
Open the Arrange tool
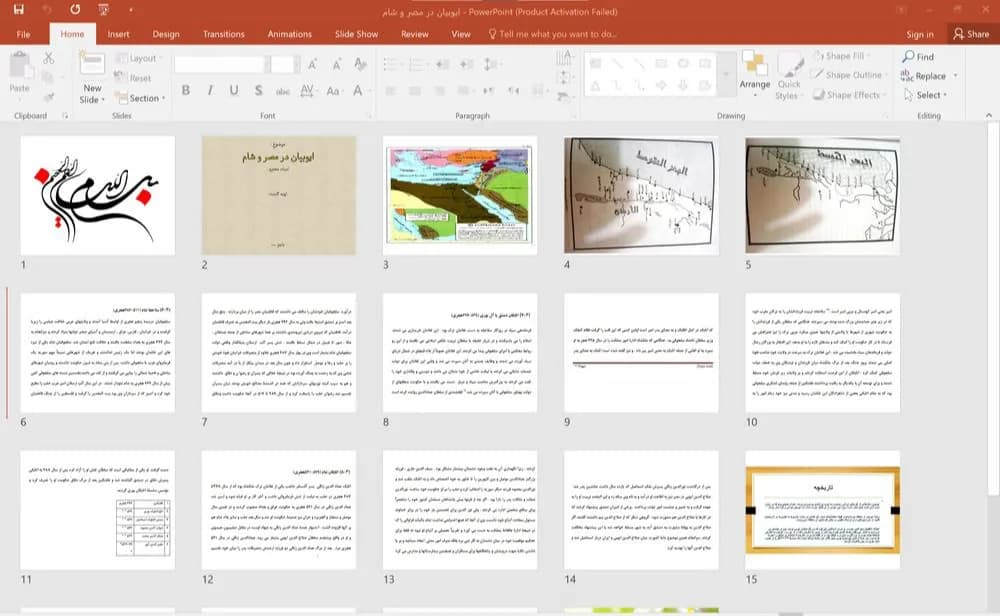click(x=754, y=72)
